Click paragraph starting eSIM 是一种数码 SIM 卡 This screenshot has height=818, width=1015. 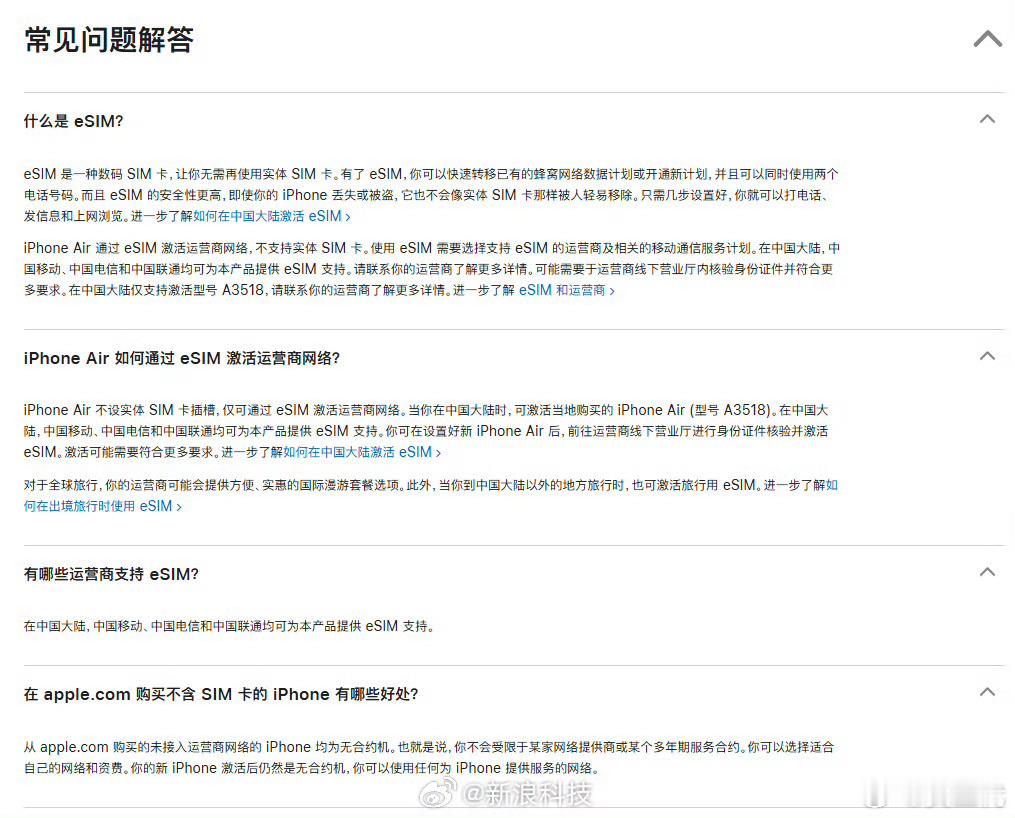coord(431,195)
